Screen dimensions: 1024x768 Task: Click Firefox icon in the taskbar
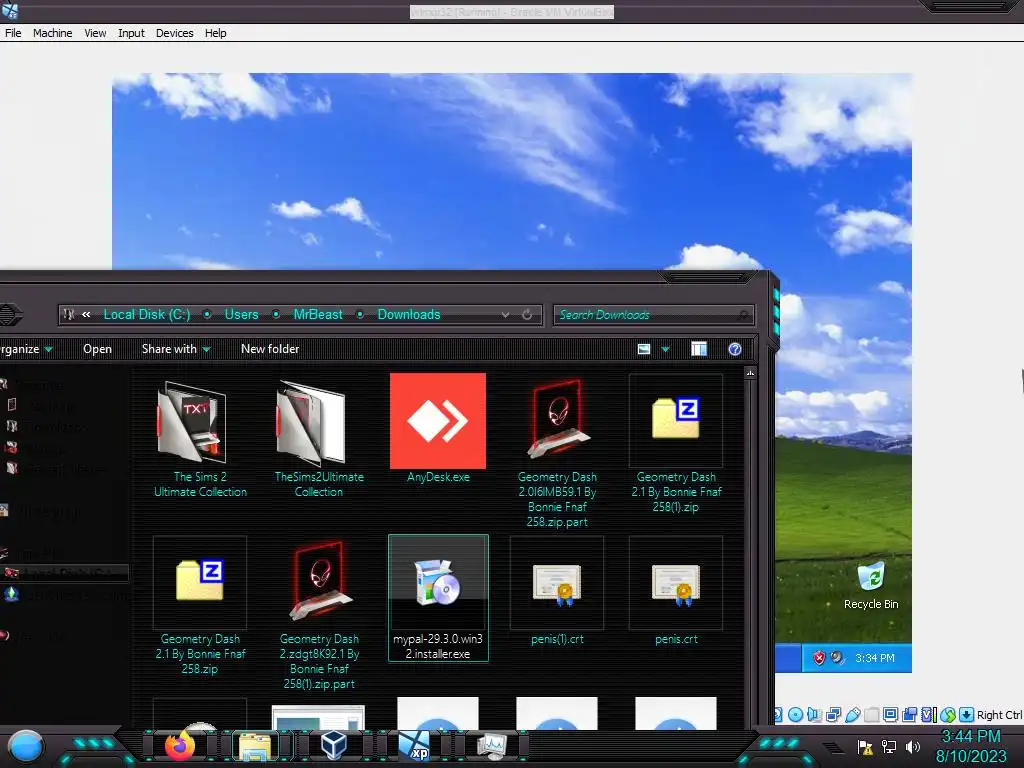tap(180, 746)
